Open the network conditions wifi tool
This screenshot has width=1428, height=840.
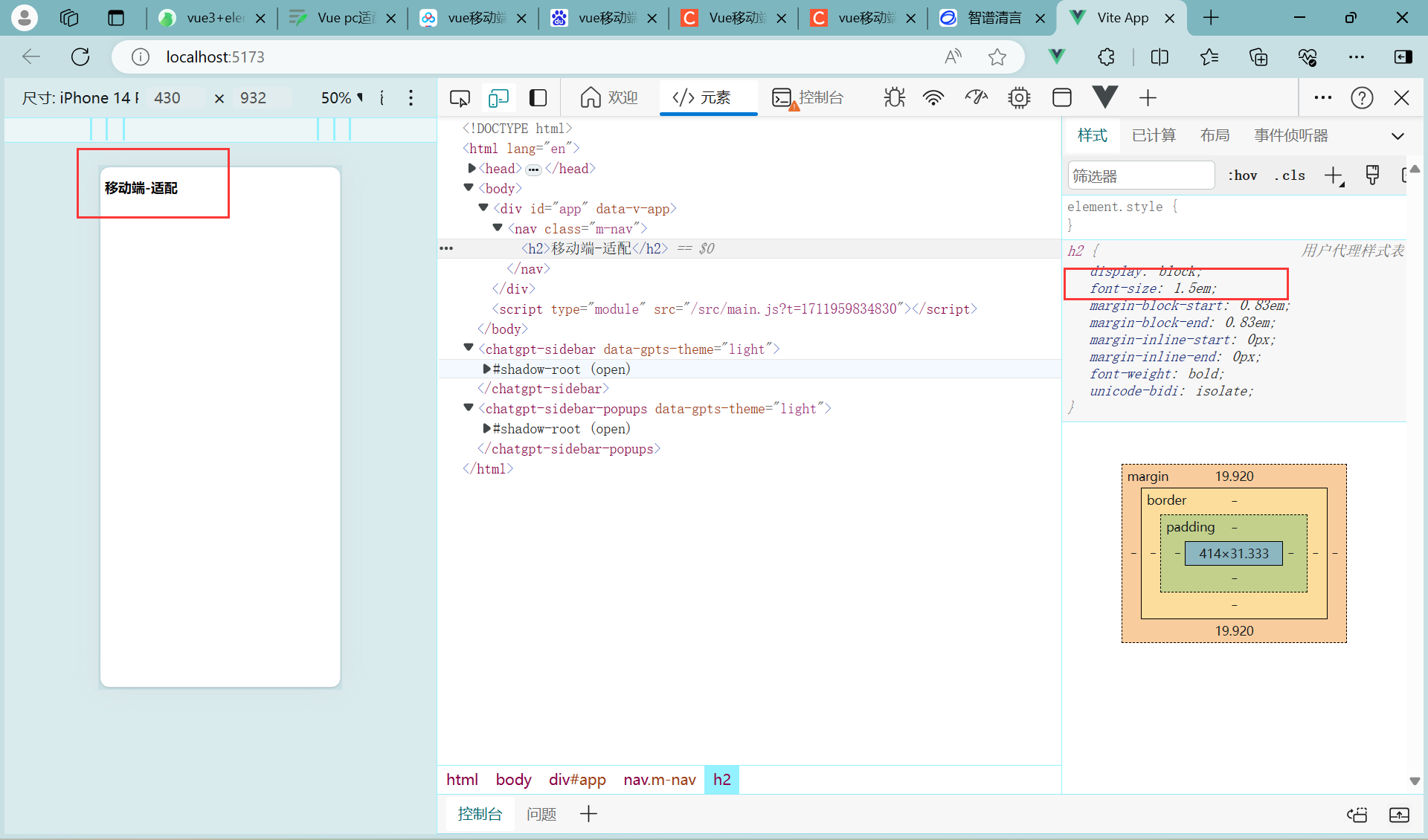[x=933, y=97]
